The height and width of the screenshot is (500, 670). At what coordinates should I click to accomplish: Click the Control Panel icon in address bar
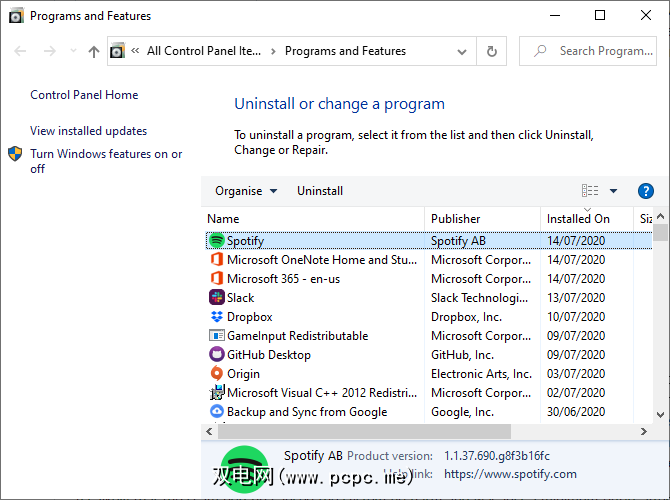(x=118, y=51)
